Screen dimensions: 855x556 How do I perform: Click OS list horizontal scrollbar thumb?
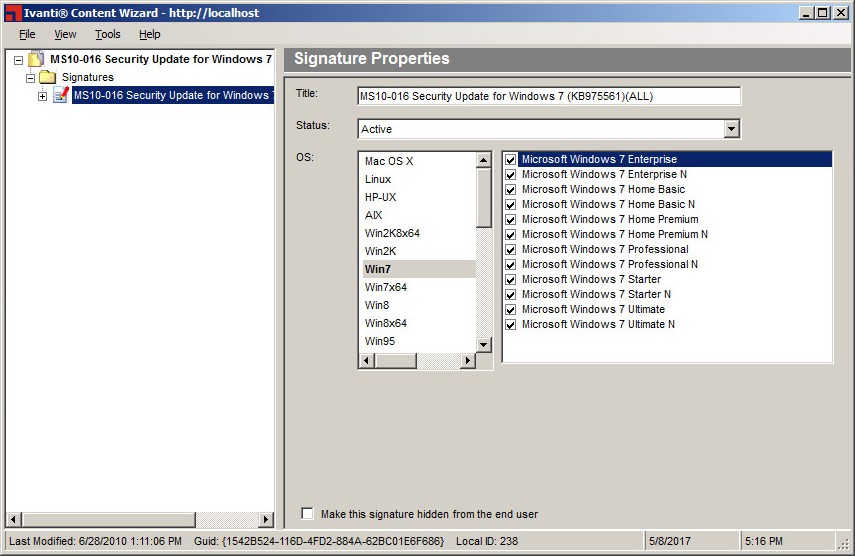(395, 360)
